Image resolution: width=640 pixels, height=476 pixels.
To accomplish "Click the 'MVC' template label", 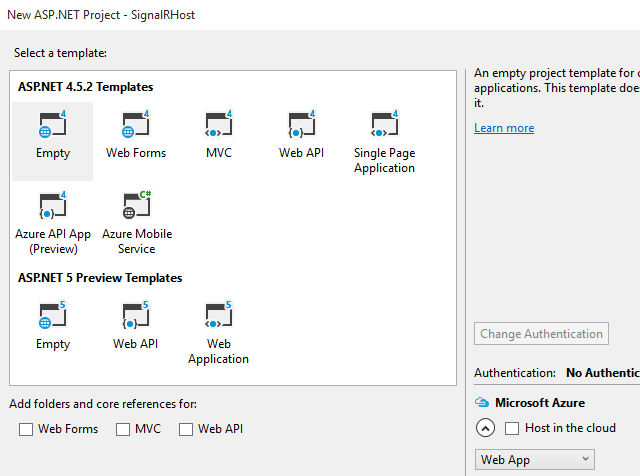I will [x=219, y=153].
